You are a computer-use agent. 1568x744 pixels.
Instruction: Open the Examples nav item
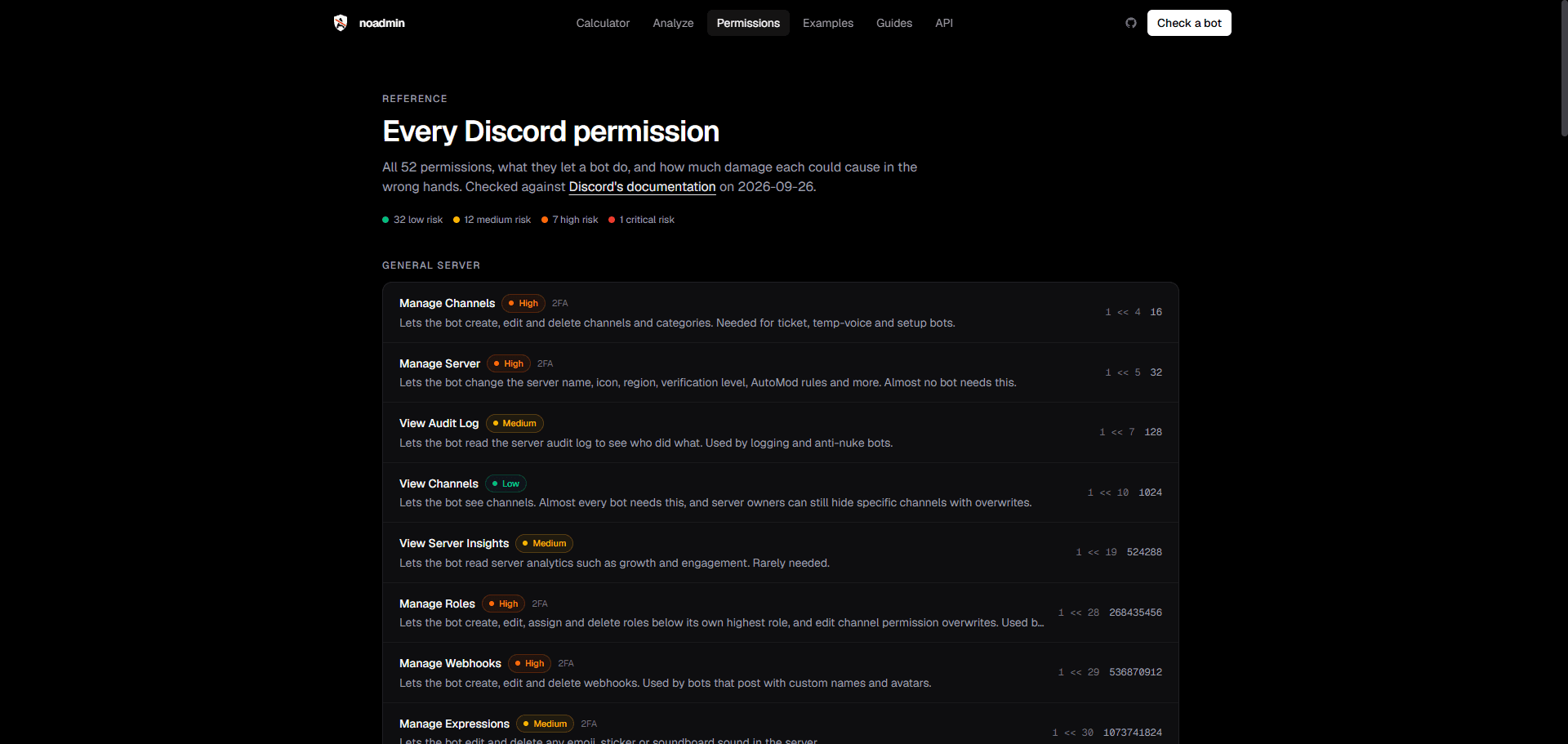click(828, 23)
